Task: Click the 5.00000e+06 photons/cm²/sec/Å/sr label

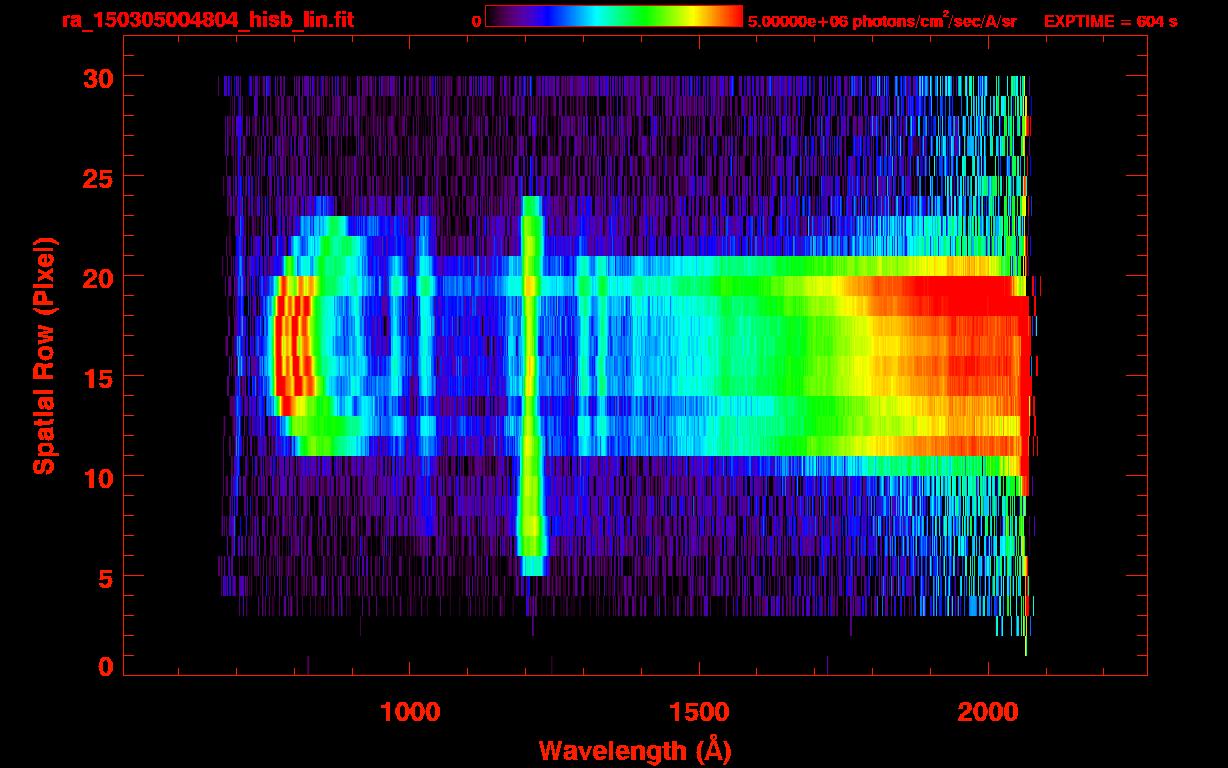Action: click(x=882, y=19)
